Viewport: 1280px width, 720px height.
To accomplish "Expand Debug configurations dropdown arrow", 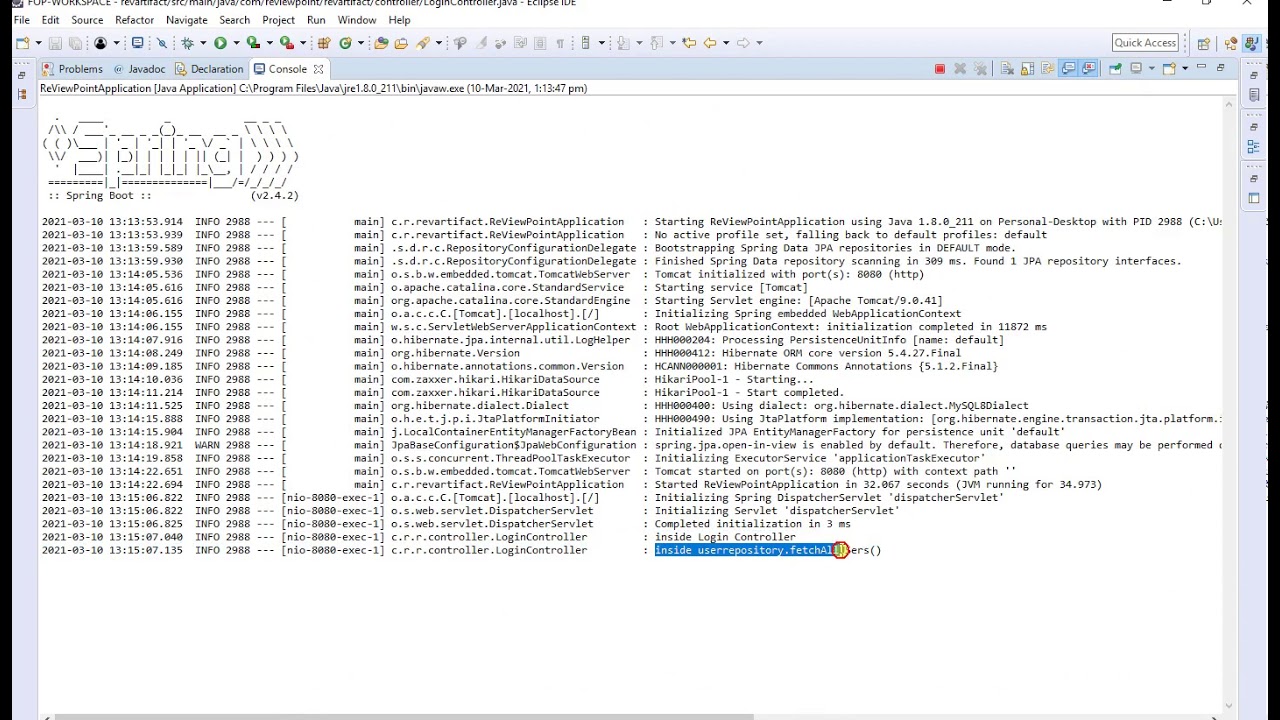I will coord(203,43).
